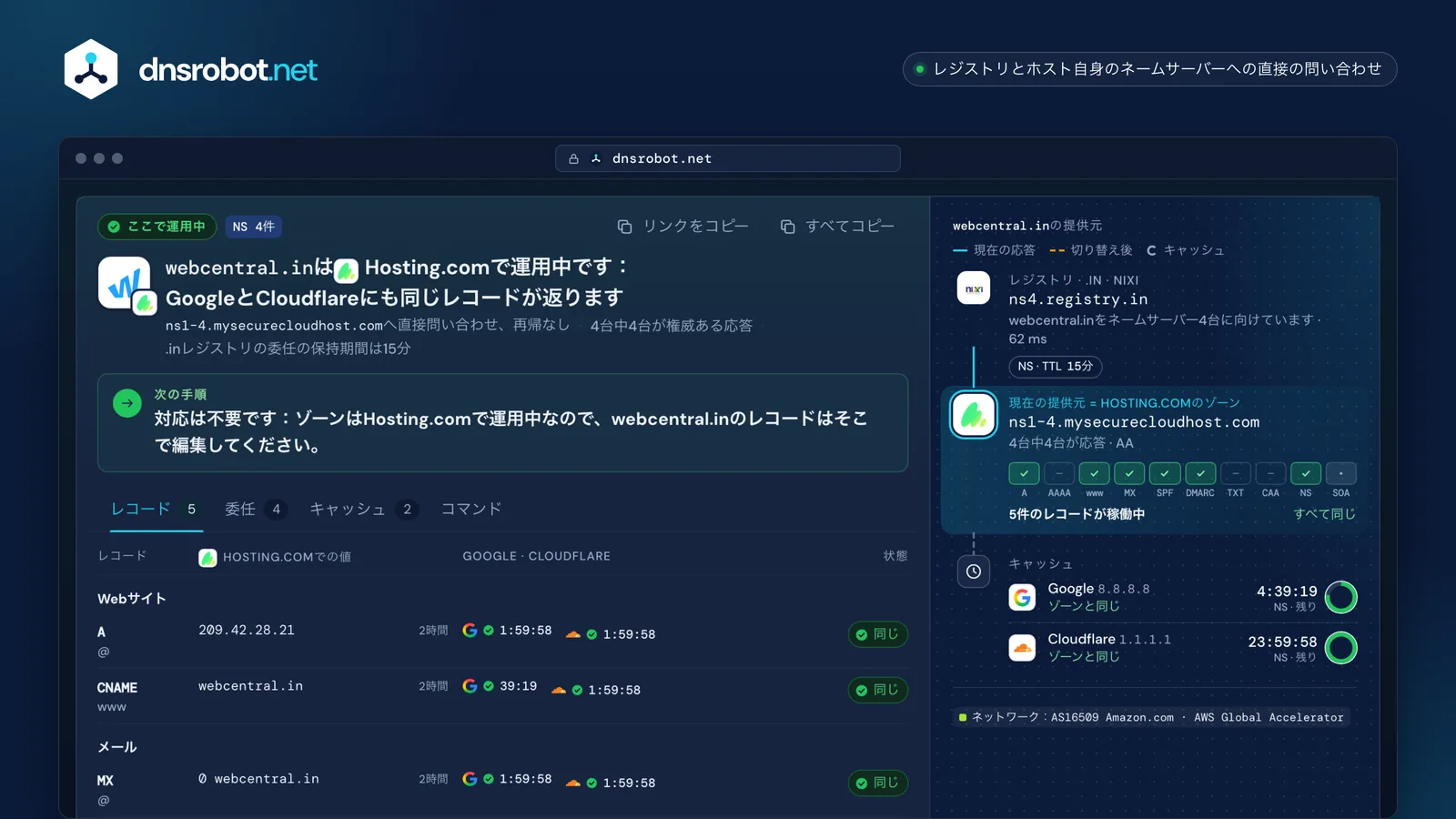The image size is (1456, 819).
Task: Click the AAAA record status box
Action: (x=1059, y=473)
